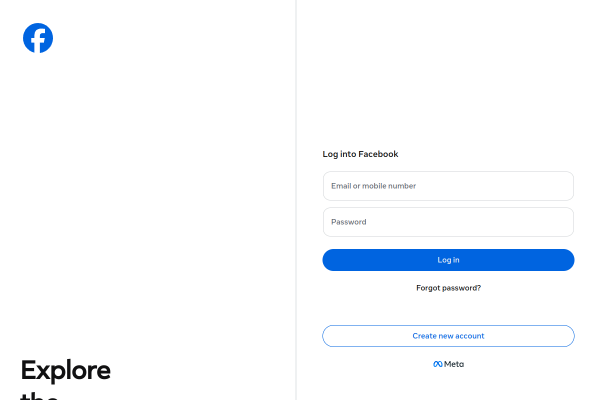Click the Meta wordmark text

tap(454, 364)
